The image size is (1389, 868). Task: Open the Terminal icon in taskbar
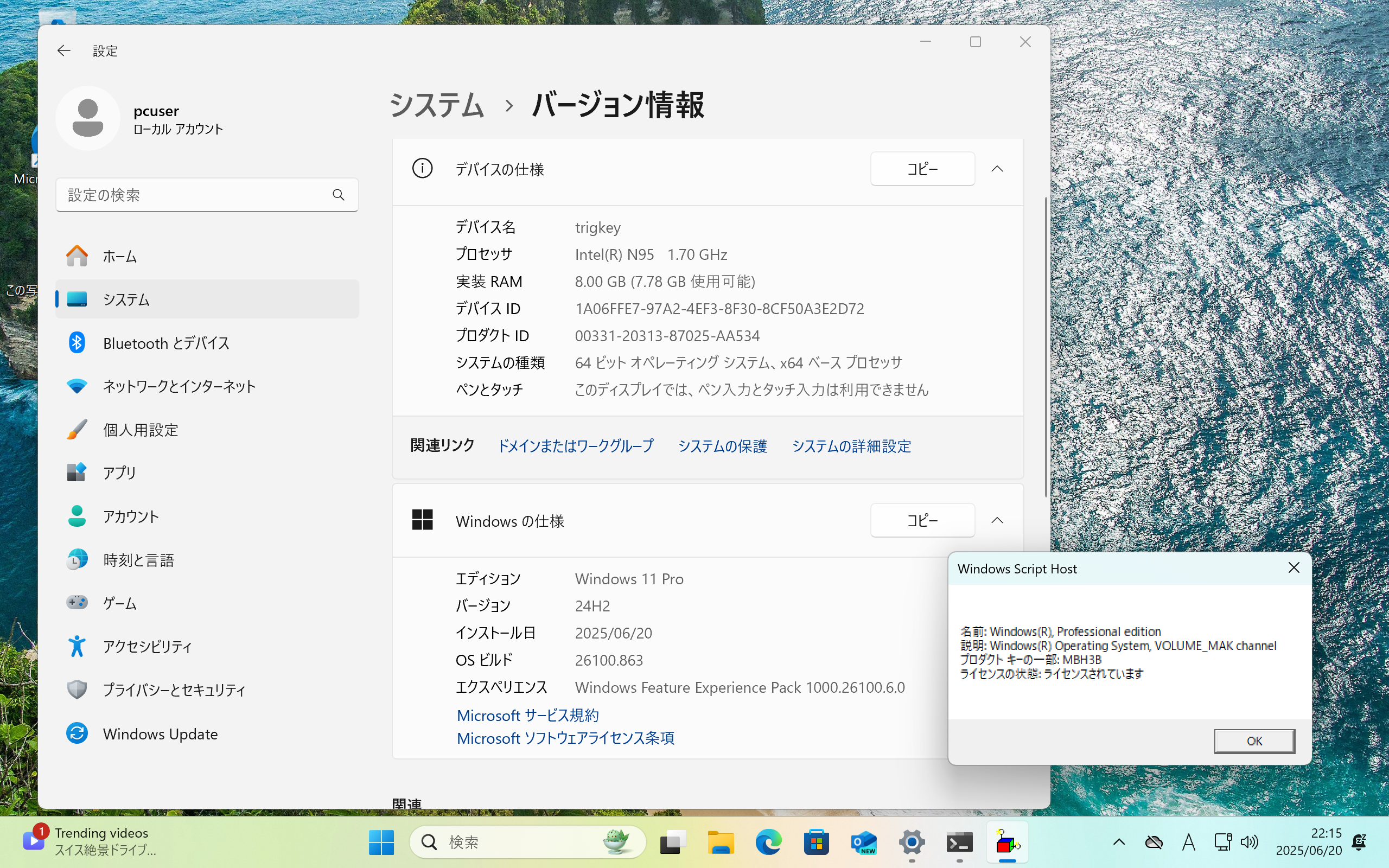960,842
